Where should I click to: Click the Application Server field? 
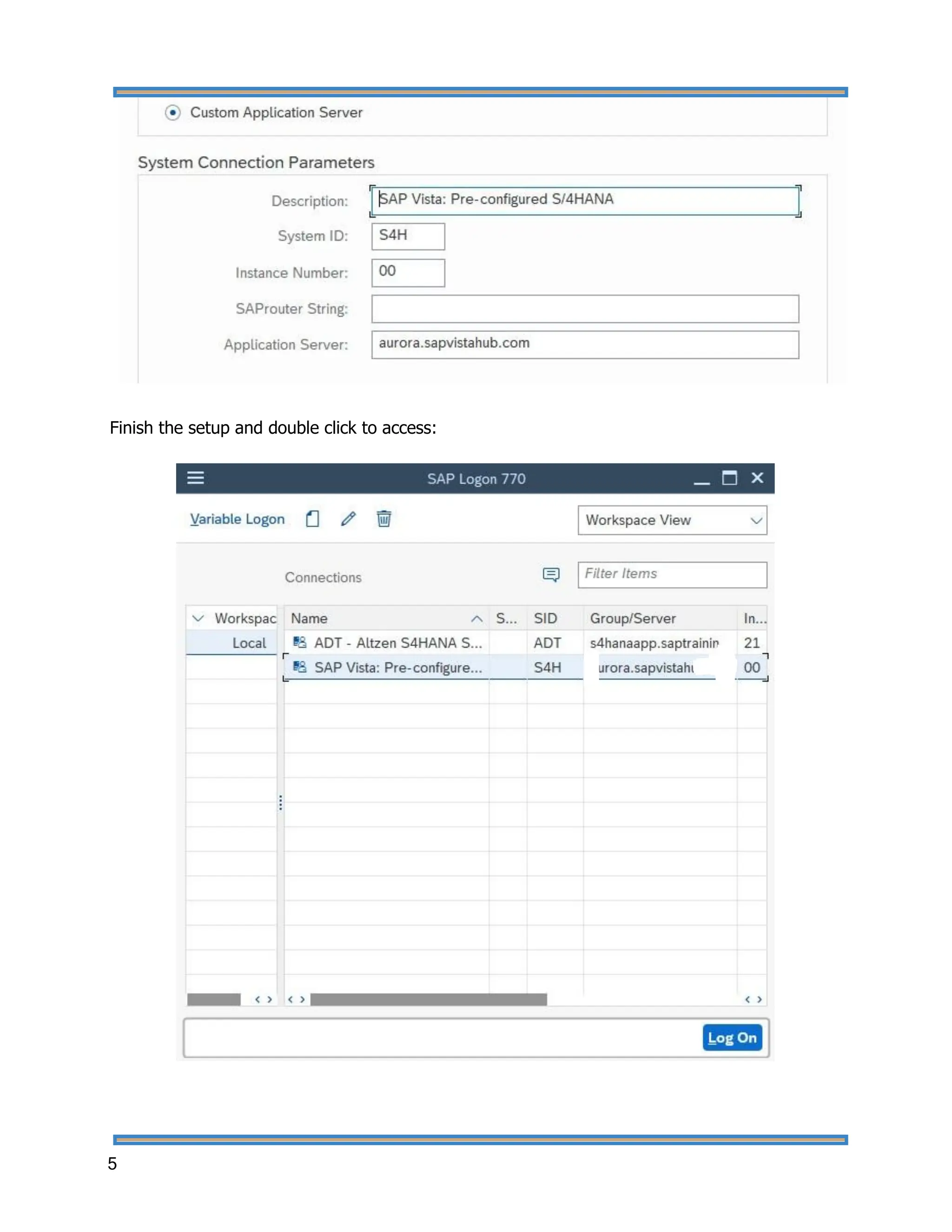click(585, 344)
